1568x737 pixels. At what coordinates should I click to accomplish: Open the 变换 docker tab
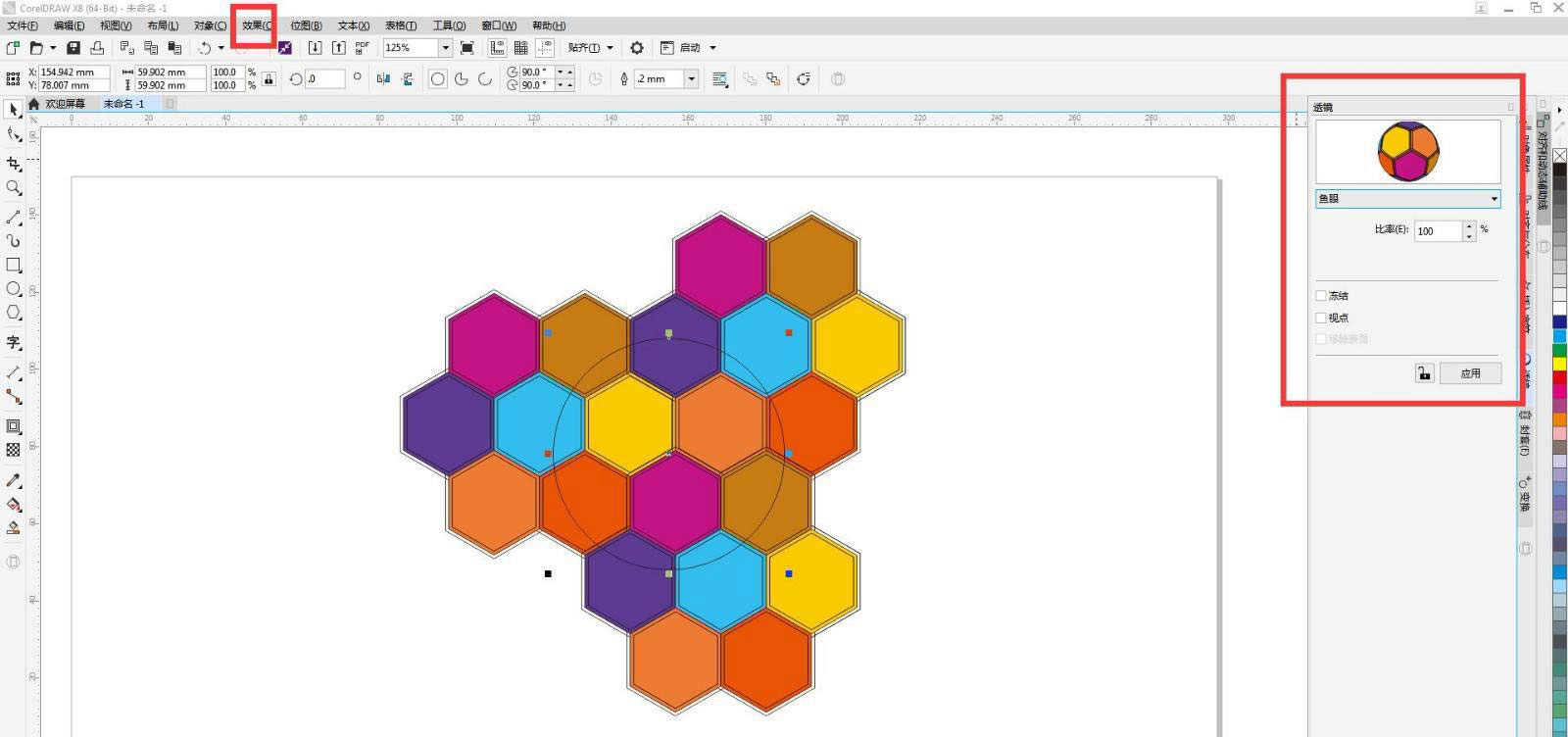pos(1525,495)
